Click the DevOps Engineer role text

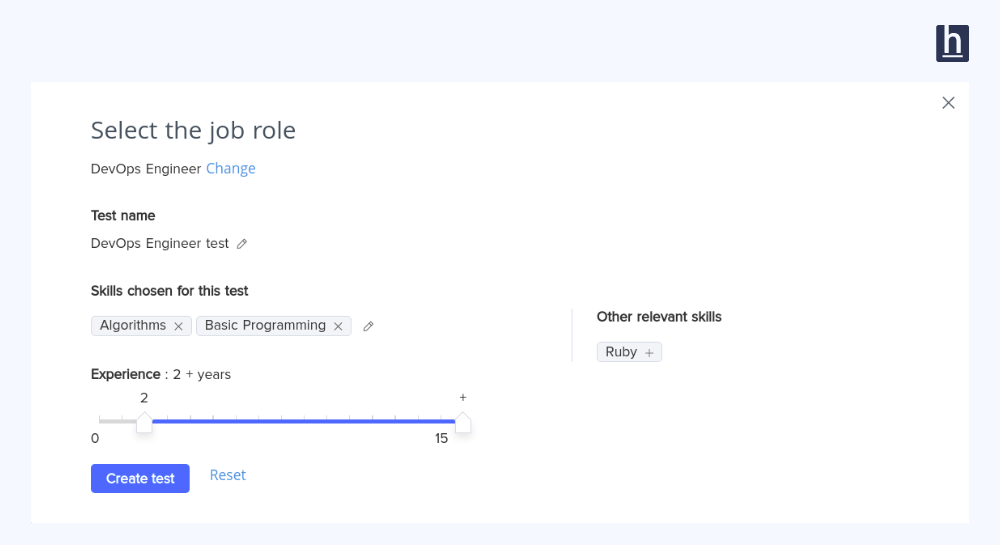tap(146, 169)
